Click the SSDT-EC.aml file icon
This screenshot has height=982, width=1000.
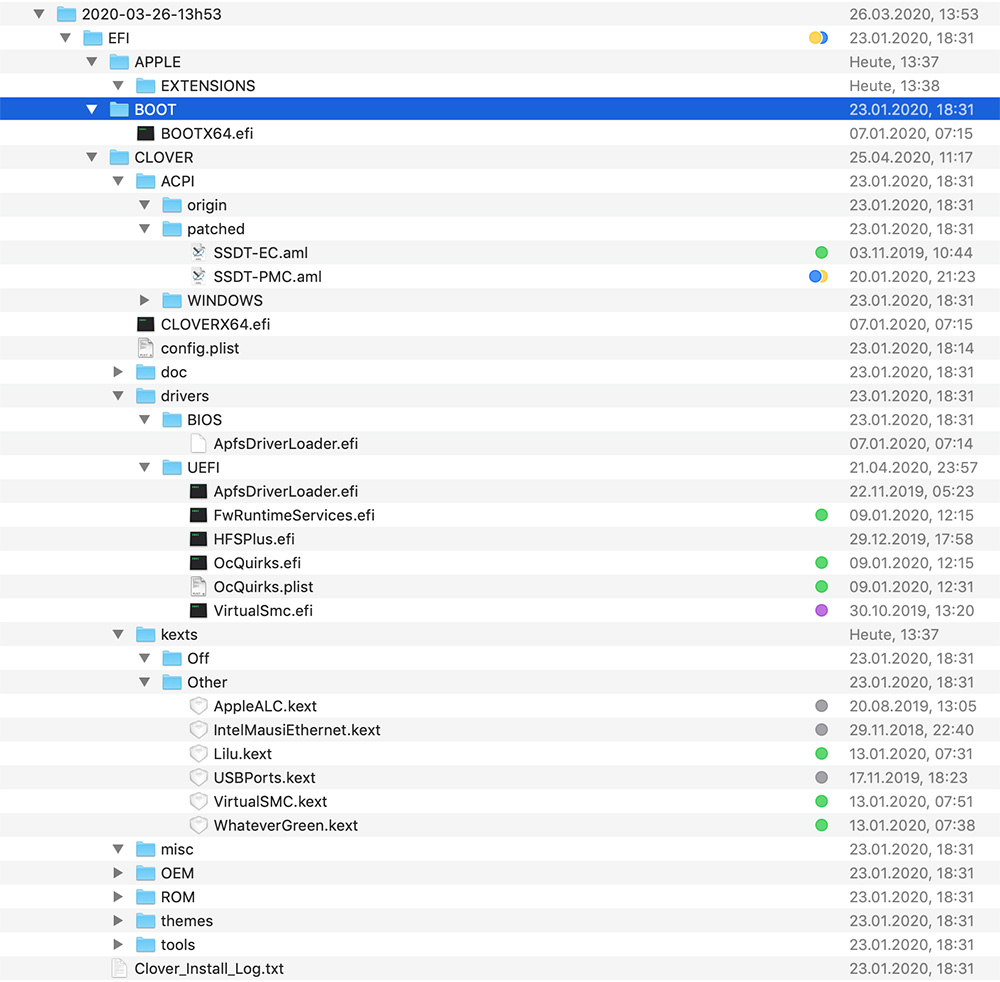coord(198,253)
